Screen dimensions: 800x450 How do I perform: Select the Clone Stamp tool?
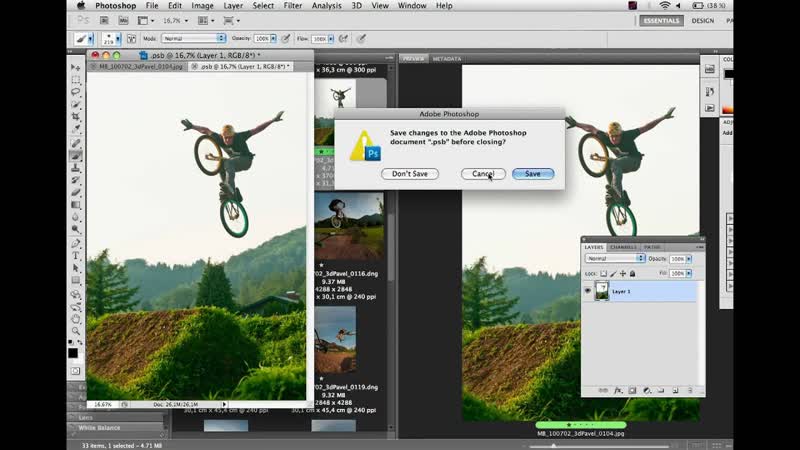[76, 168]
